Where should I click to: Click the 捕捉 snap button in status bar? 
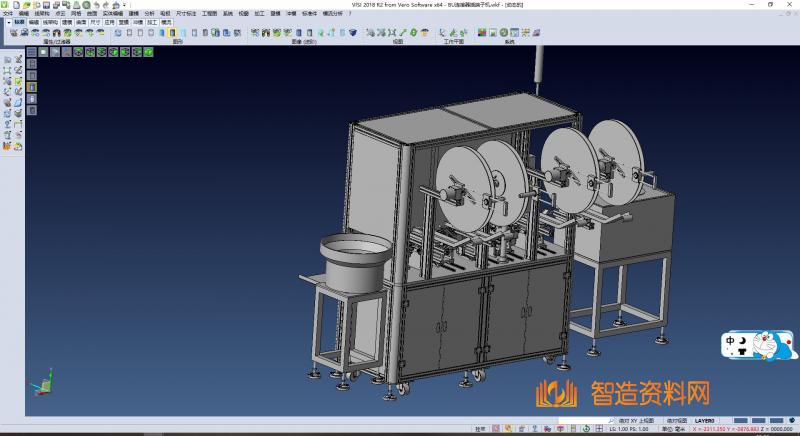pyautogui.click(x=480, y=429)
